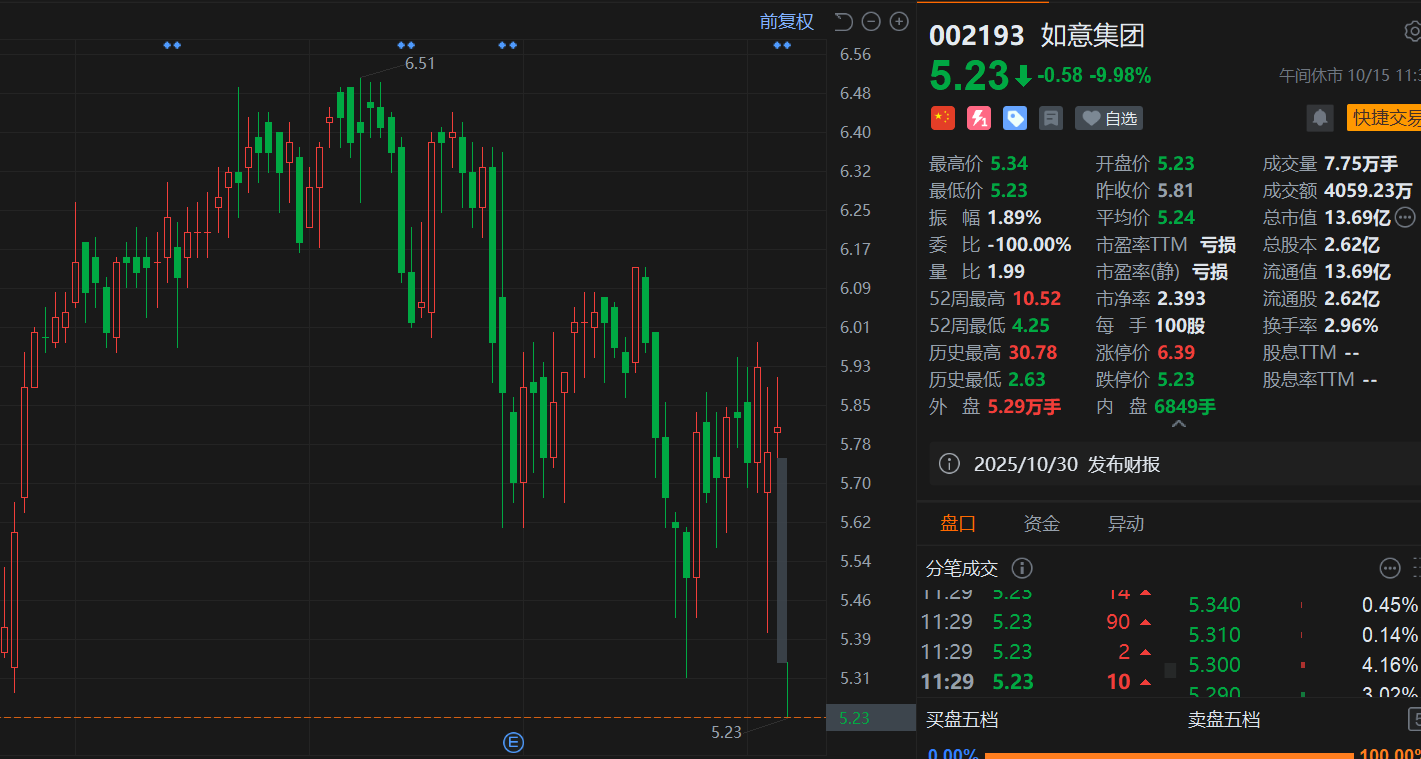Toggle 自选 watchlist favorite
This screenshot has height=759, width=1421.
(1109, 118)
